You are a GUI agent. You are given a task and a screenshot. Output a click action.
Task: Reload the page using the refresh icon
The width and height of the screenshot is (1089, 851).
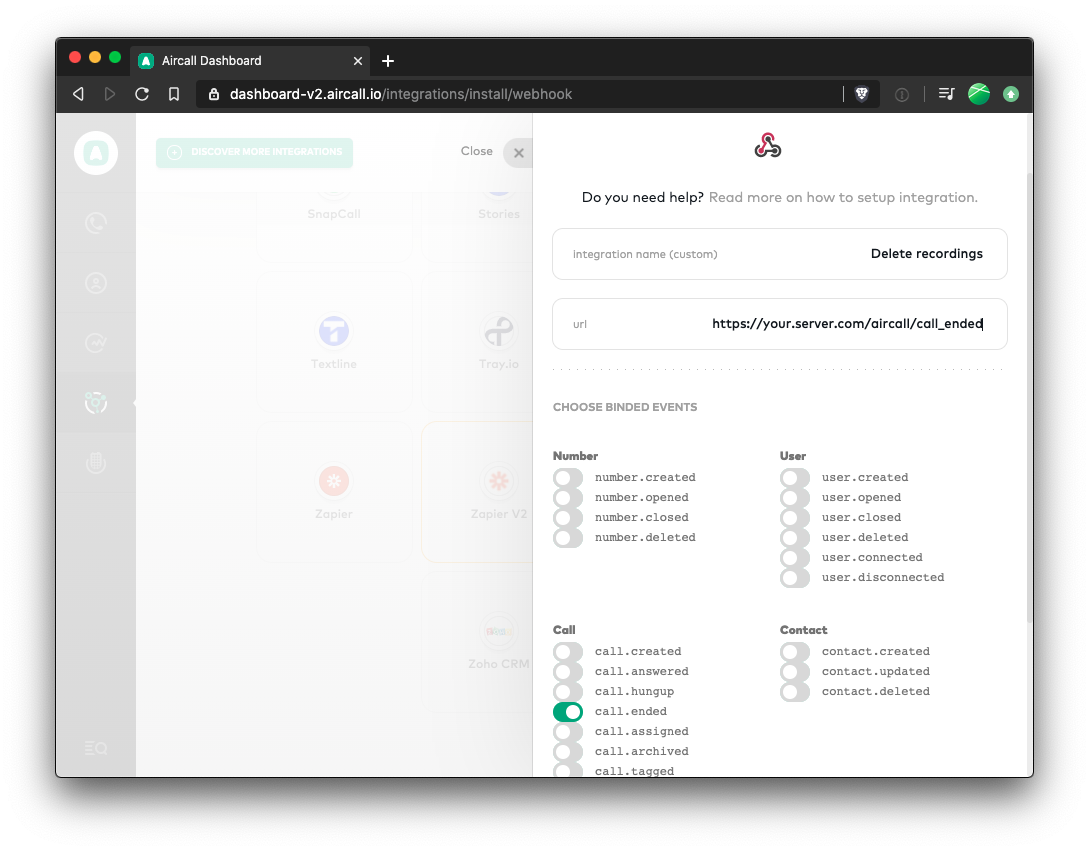click(142, 93)
